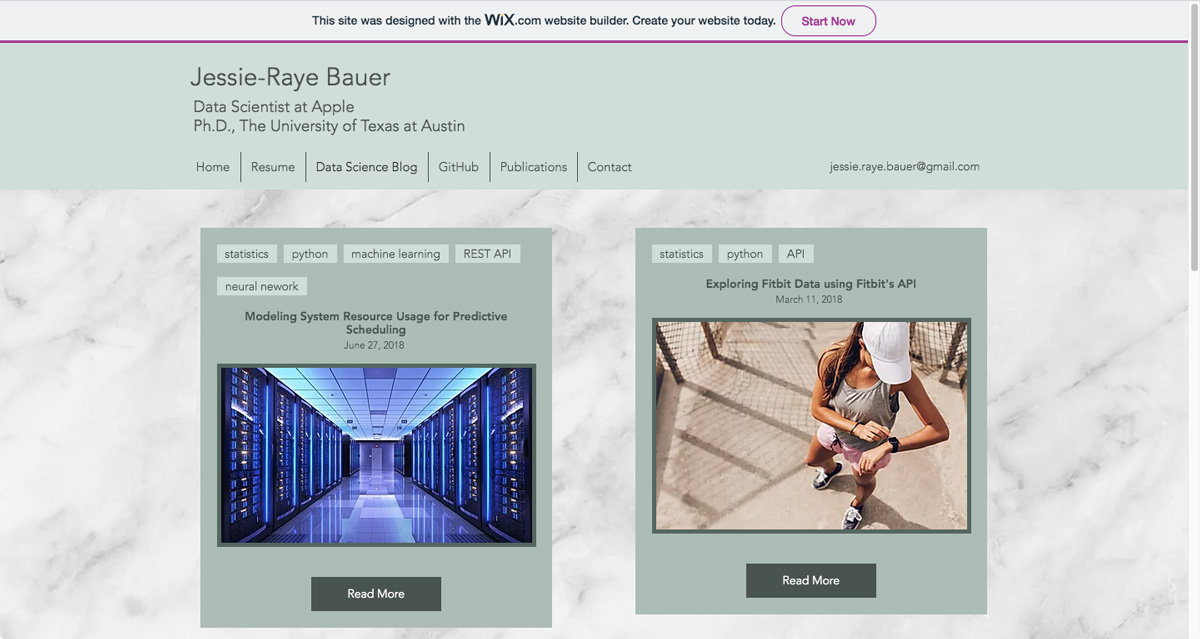Open the Modeling System Resource Usage article title
Screen dimensions: 1200x639
[x=376, y=322]
